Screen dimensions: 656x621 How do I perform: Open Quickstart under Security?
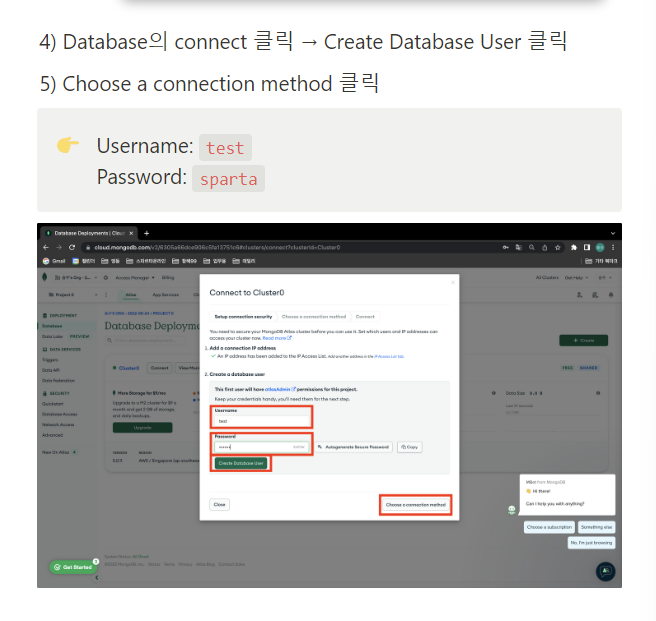click(x=53, y=404)
